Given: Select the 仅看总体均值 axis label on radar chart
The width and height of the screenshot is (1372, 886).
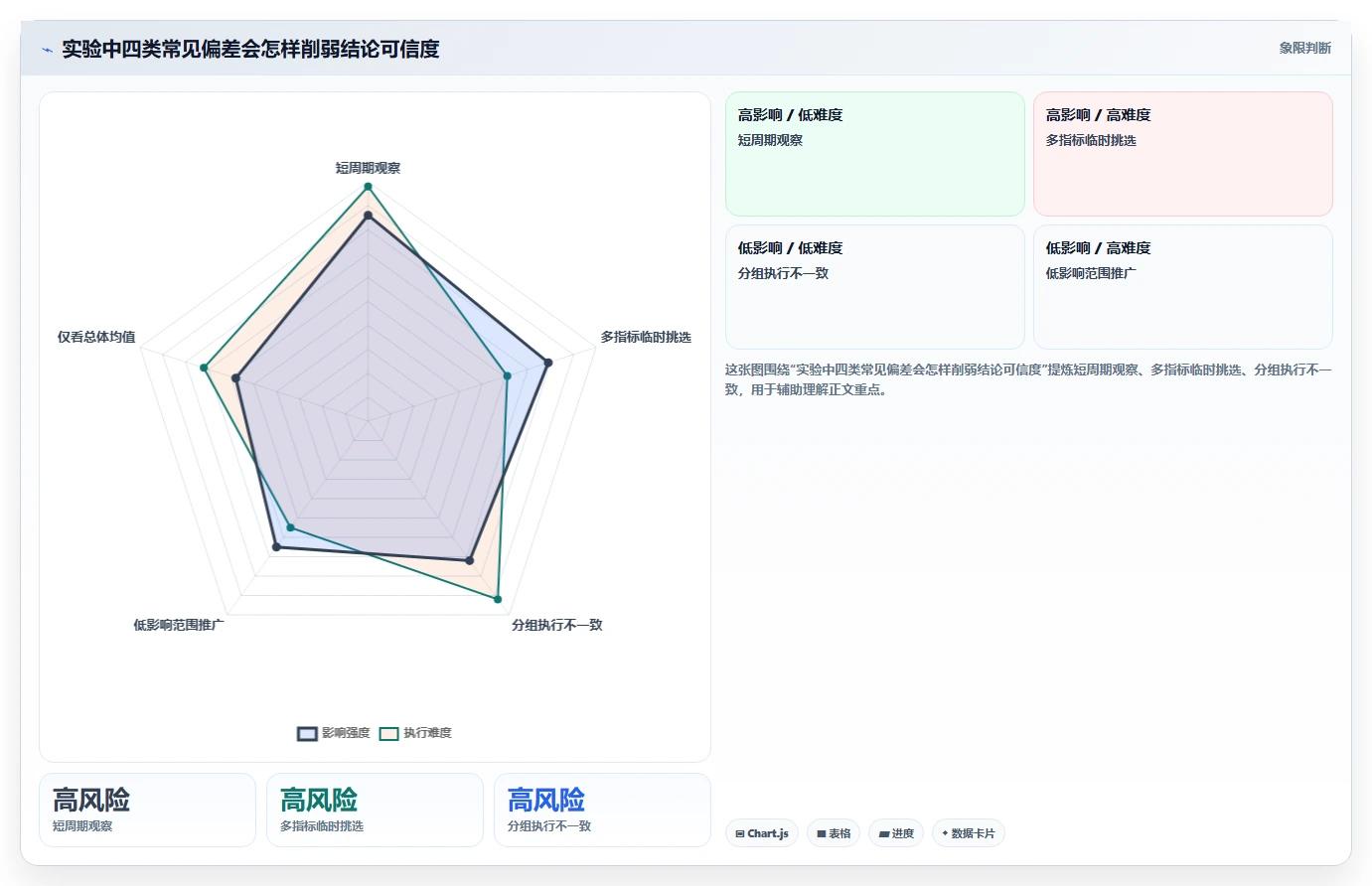Looking at the screenshot, I should [96, 337].
